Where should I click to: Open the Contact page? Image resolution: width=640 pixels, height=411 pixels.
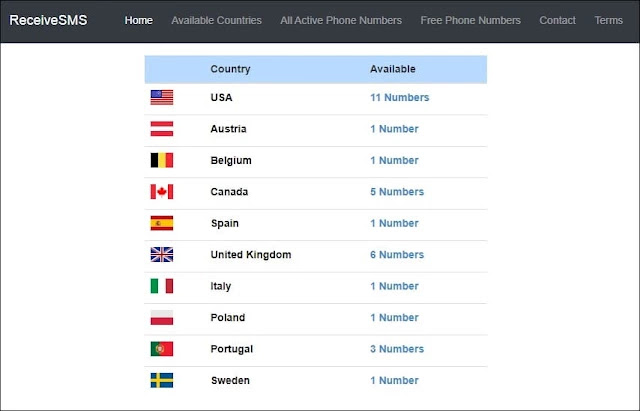(557, 20)
